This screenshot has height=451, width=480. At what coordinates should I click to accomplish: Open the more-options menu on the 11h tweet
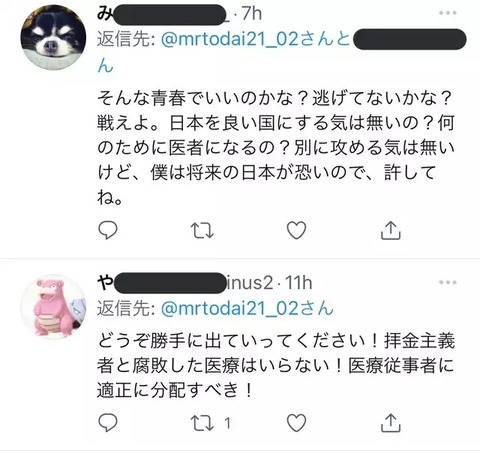point(447,282)
